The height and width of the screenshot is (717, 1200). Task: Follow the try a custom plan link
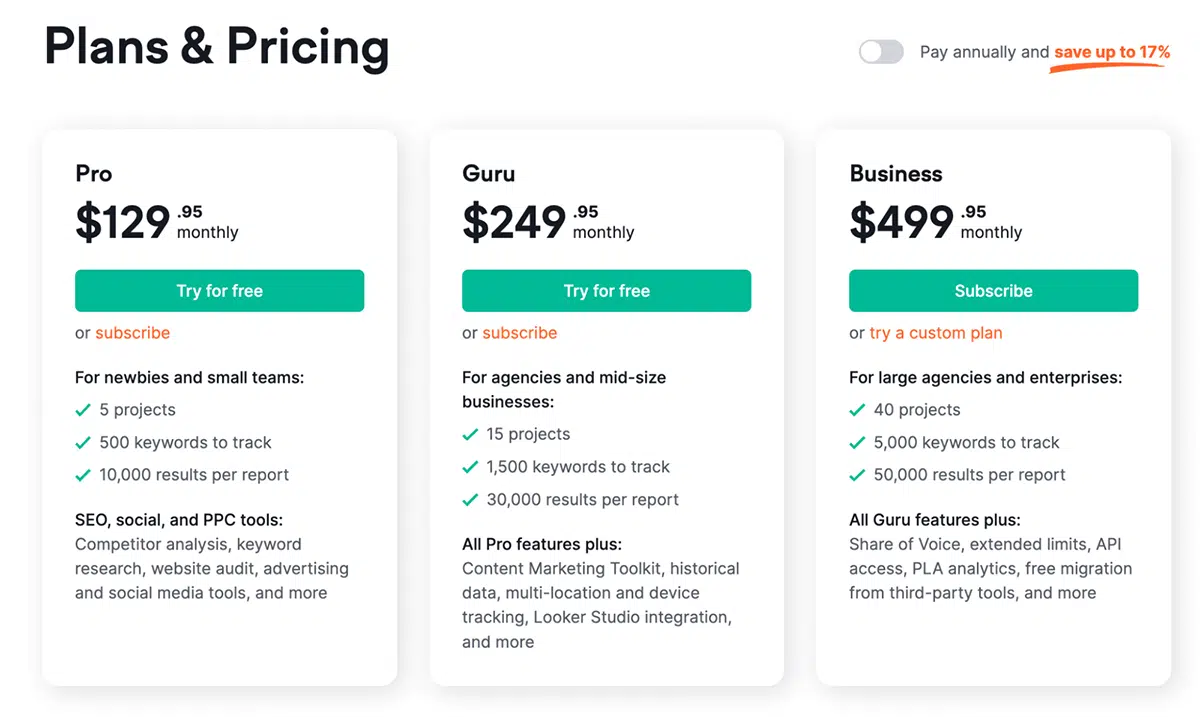936,333
